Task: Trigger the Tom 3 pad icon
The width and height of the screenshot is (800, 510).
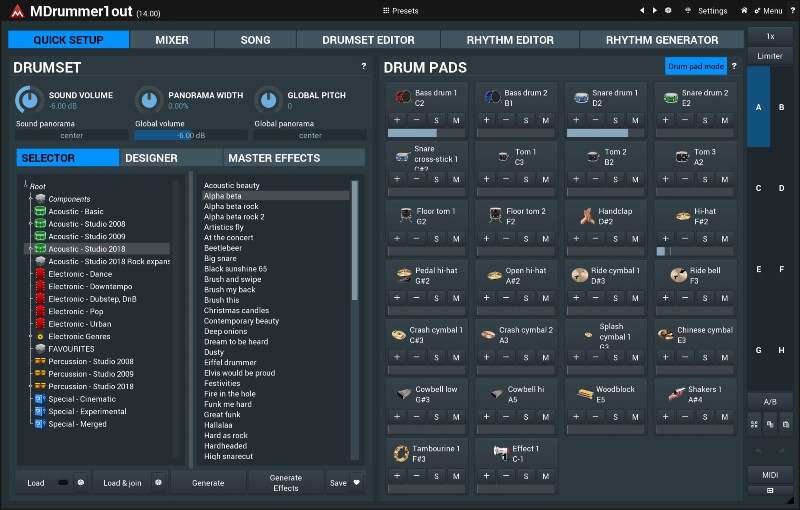Action: 682,157
